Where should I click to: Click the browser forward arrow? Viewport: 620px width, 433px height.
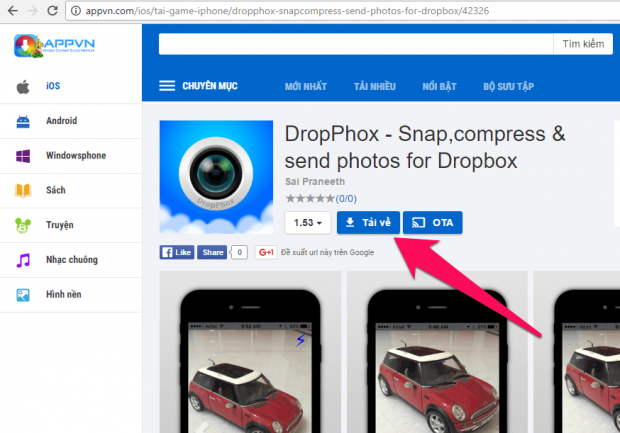click(32, 11)
